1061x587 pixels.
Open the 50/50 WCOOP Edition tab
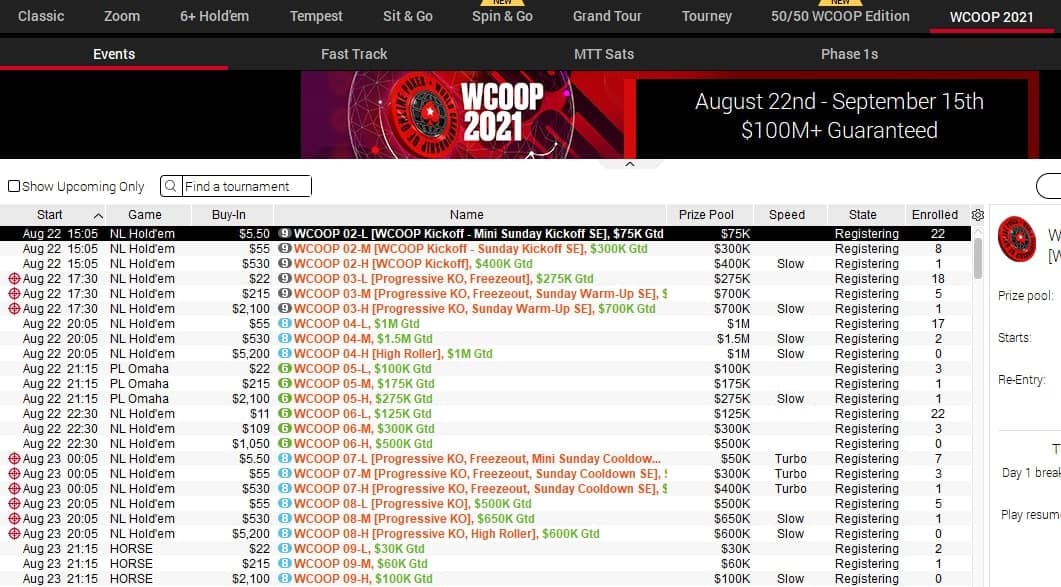click(840, 16)
